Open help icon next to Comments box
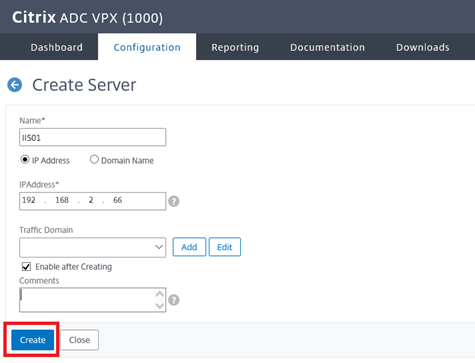Viewport: 475px width, 363px height. 174,300
